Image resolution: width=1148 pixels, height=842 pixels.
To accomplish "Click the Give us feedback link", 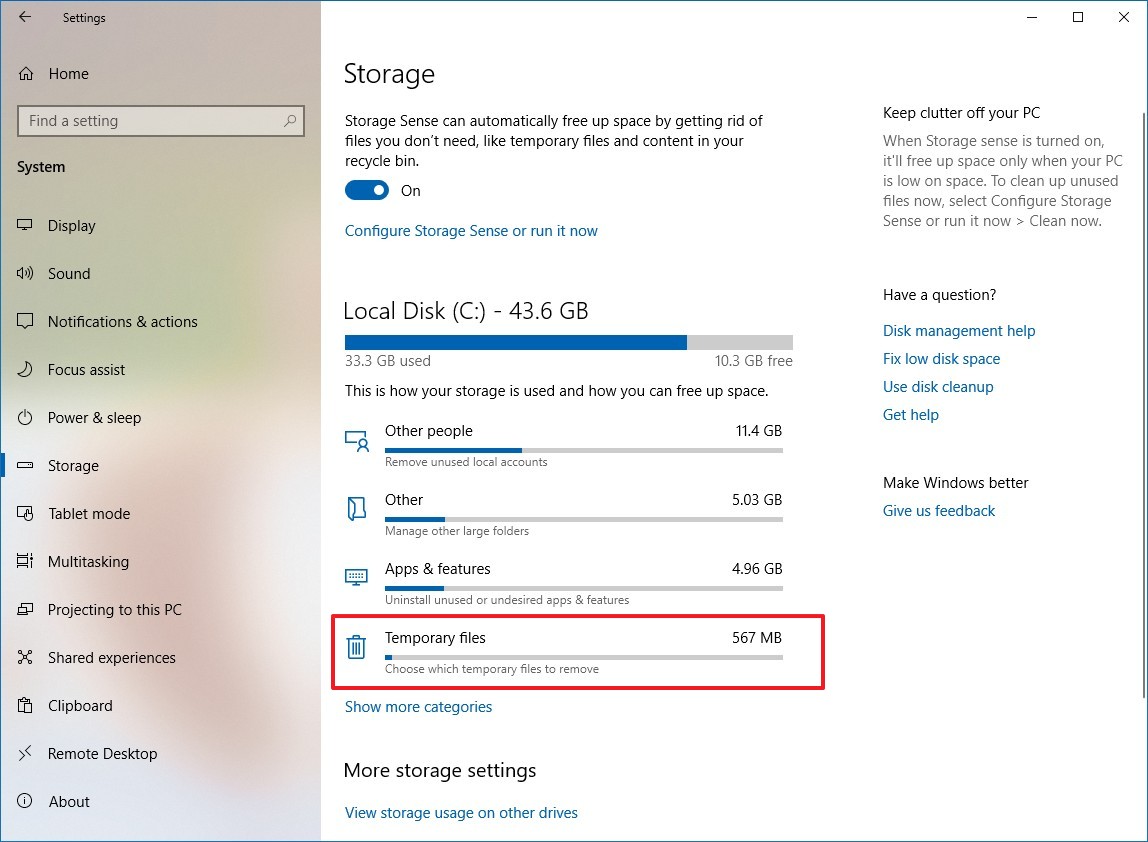I will [x=938, y=511].
